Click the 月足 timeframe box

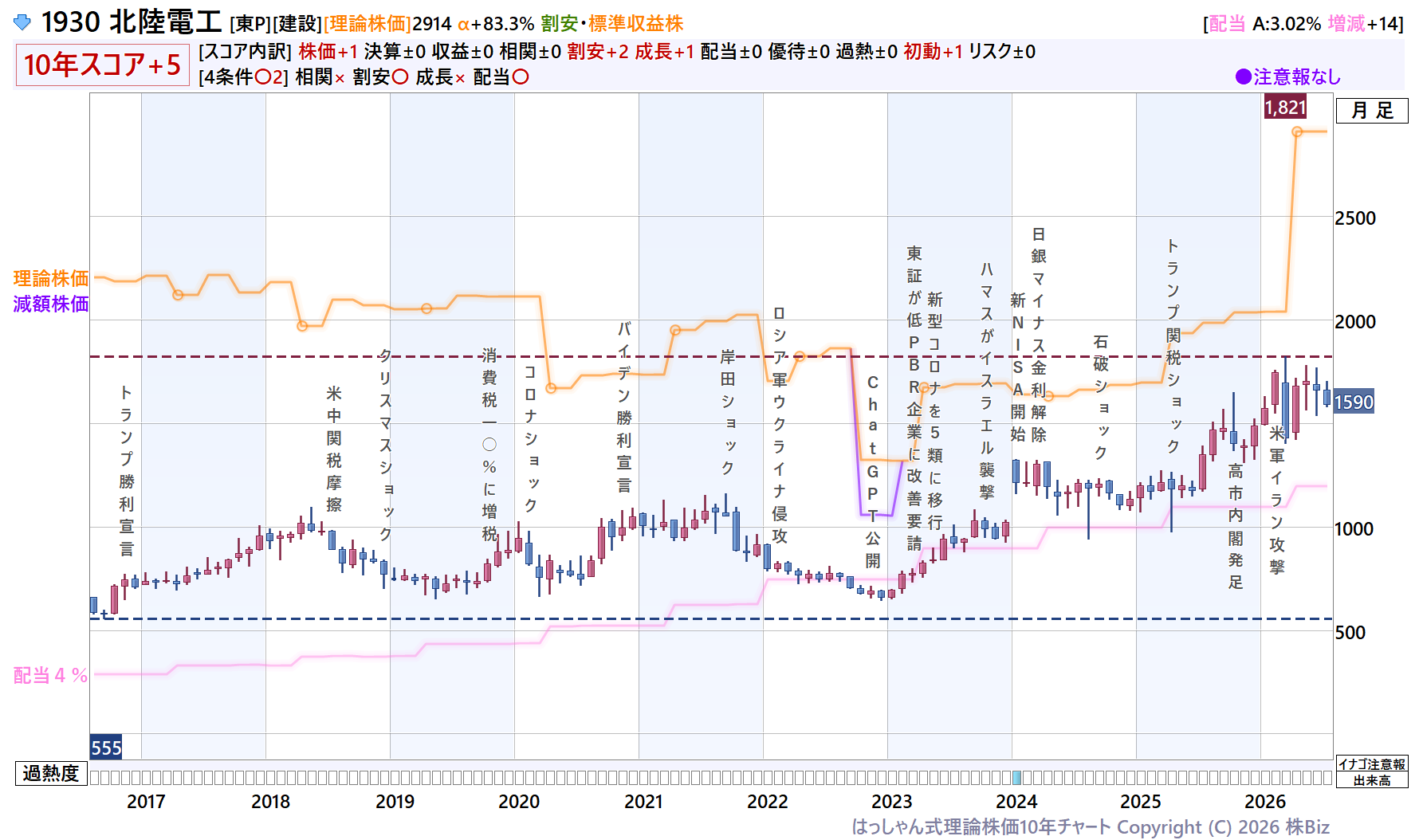pos(1372,111)
